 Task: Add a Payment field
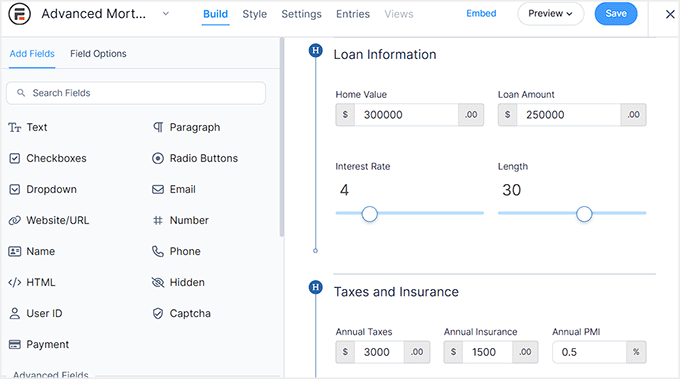pyautogui.click(x=39, y=344)
